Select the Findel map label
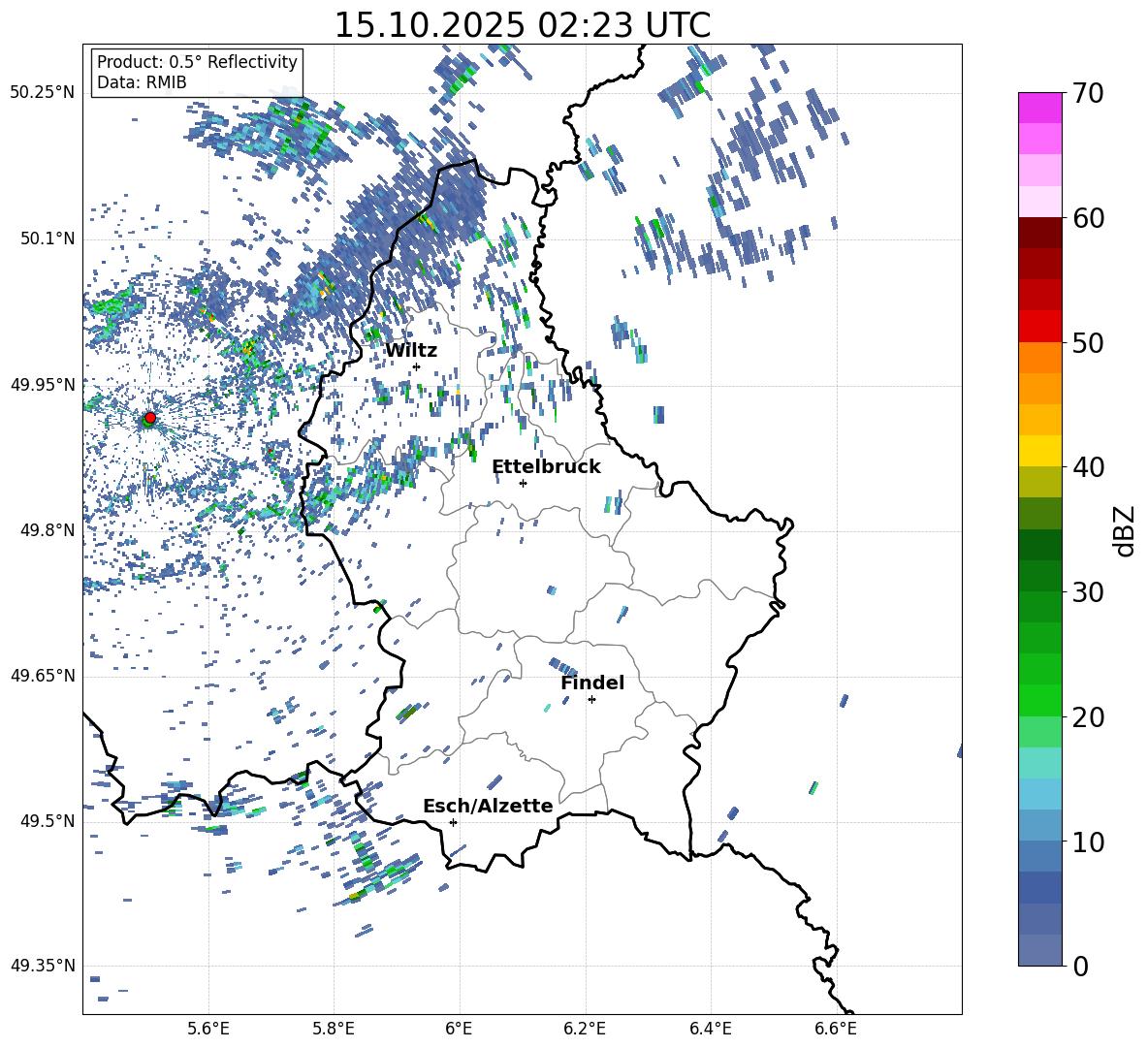This screenshot has width=1148, height=1048. (x=592, y=683)
